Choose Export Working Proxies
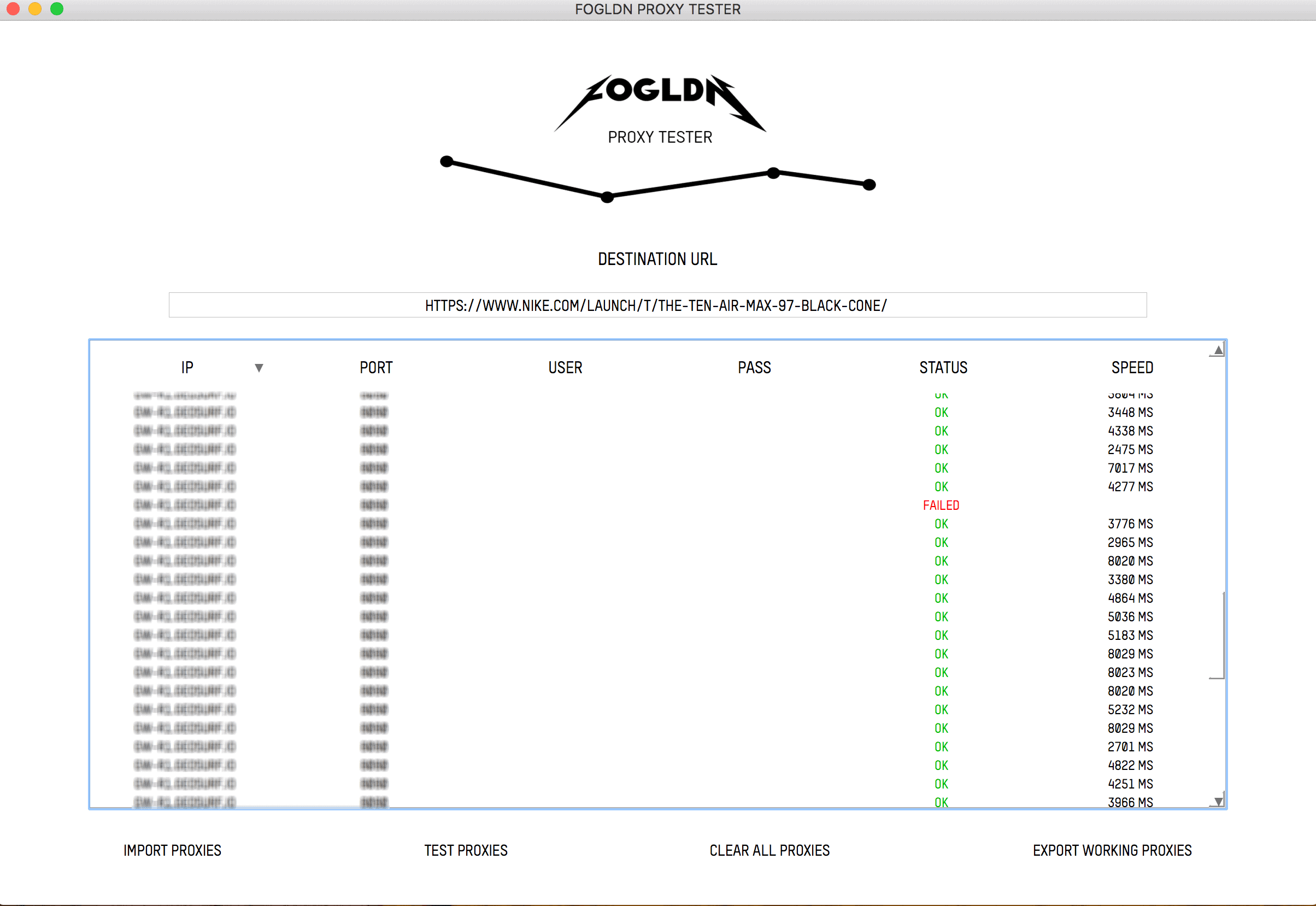 (x=1112, y=850)
